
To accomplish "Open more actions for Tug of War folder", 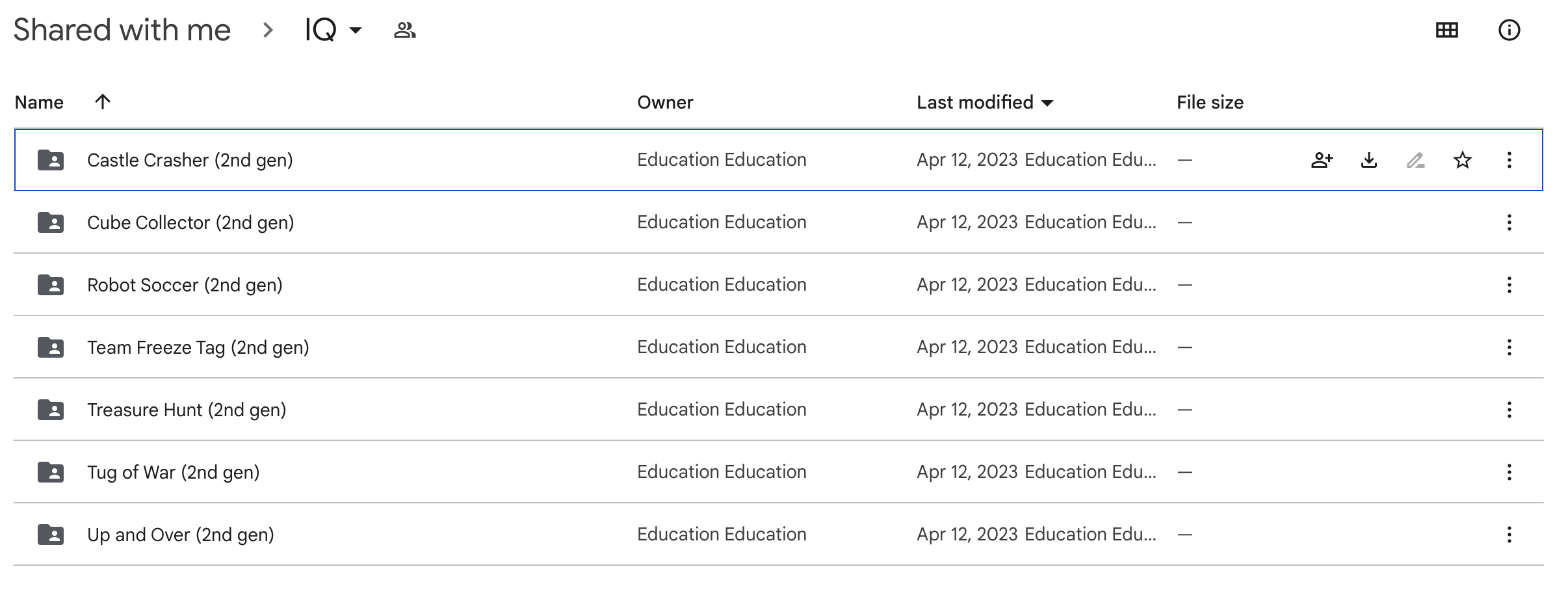I will [1509, 472].
